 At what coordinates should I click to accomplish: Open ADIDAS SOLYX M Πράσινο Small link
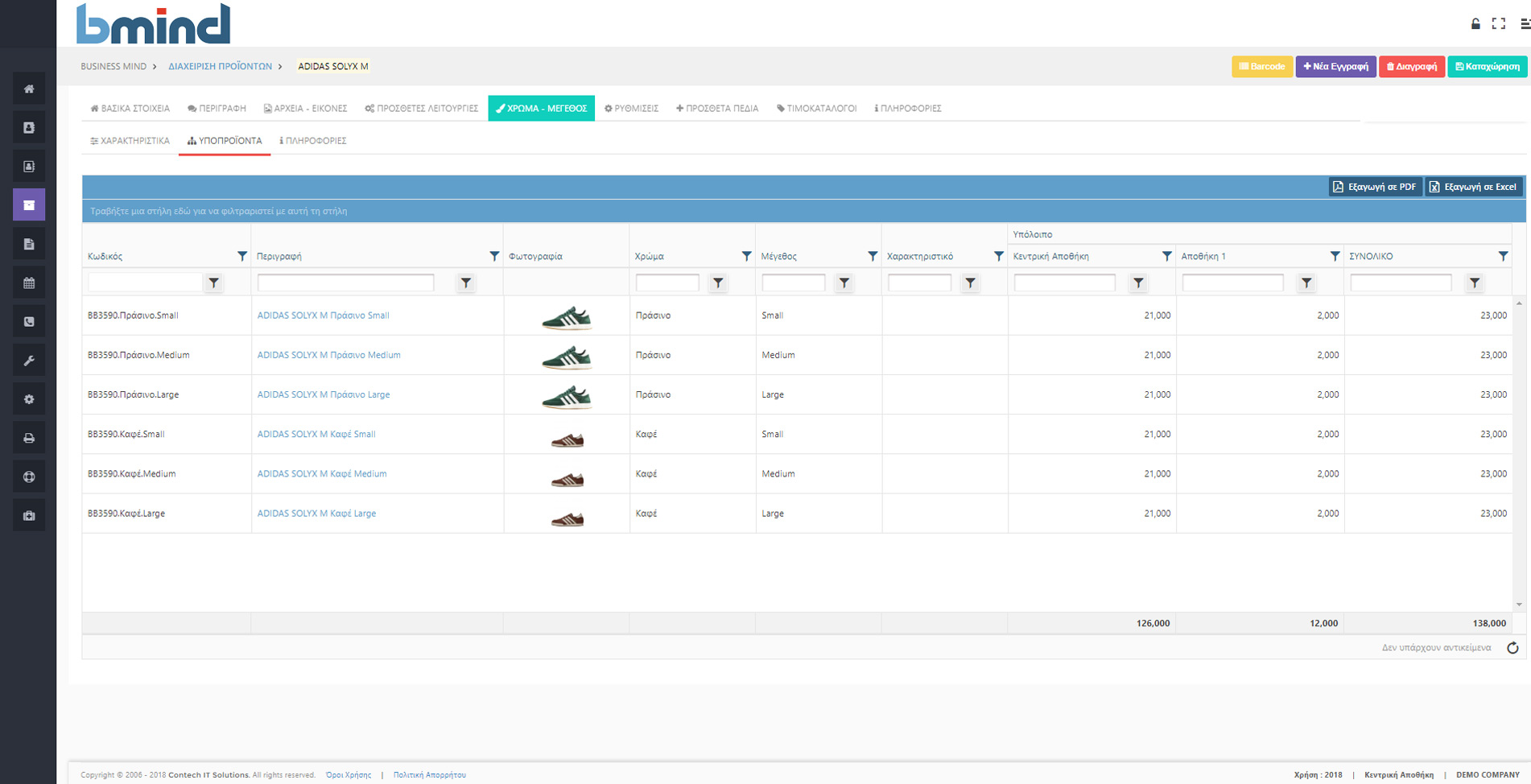[323, 316]
